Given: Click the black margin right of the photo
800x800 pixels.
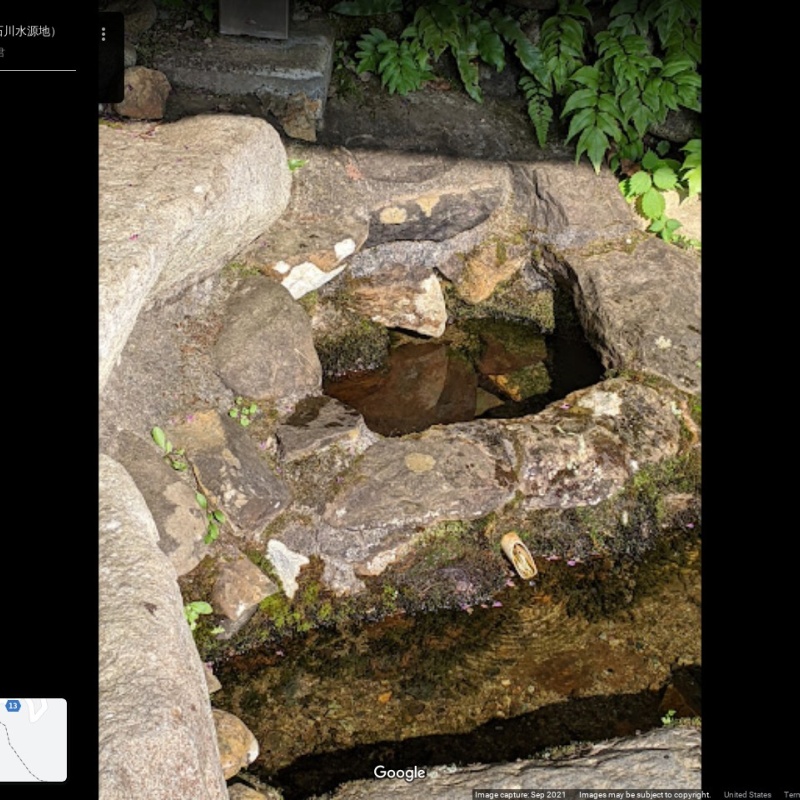Looking at the screenshot, I should [x=750, y=400].
